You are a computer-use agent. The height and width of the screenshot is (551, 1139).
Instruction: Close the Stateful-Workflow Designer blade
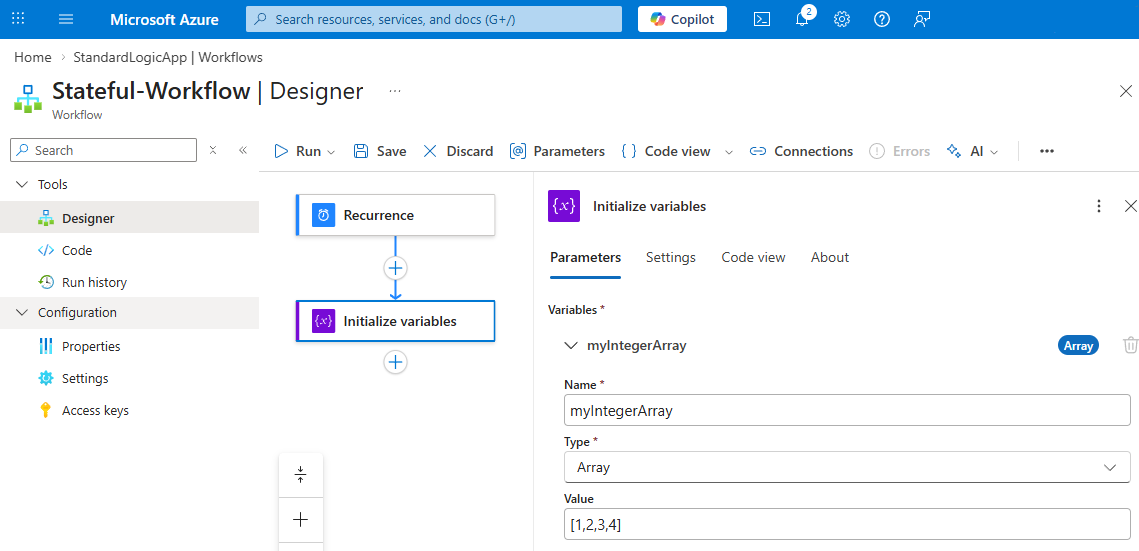(x=1125, y=91)
